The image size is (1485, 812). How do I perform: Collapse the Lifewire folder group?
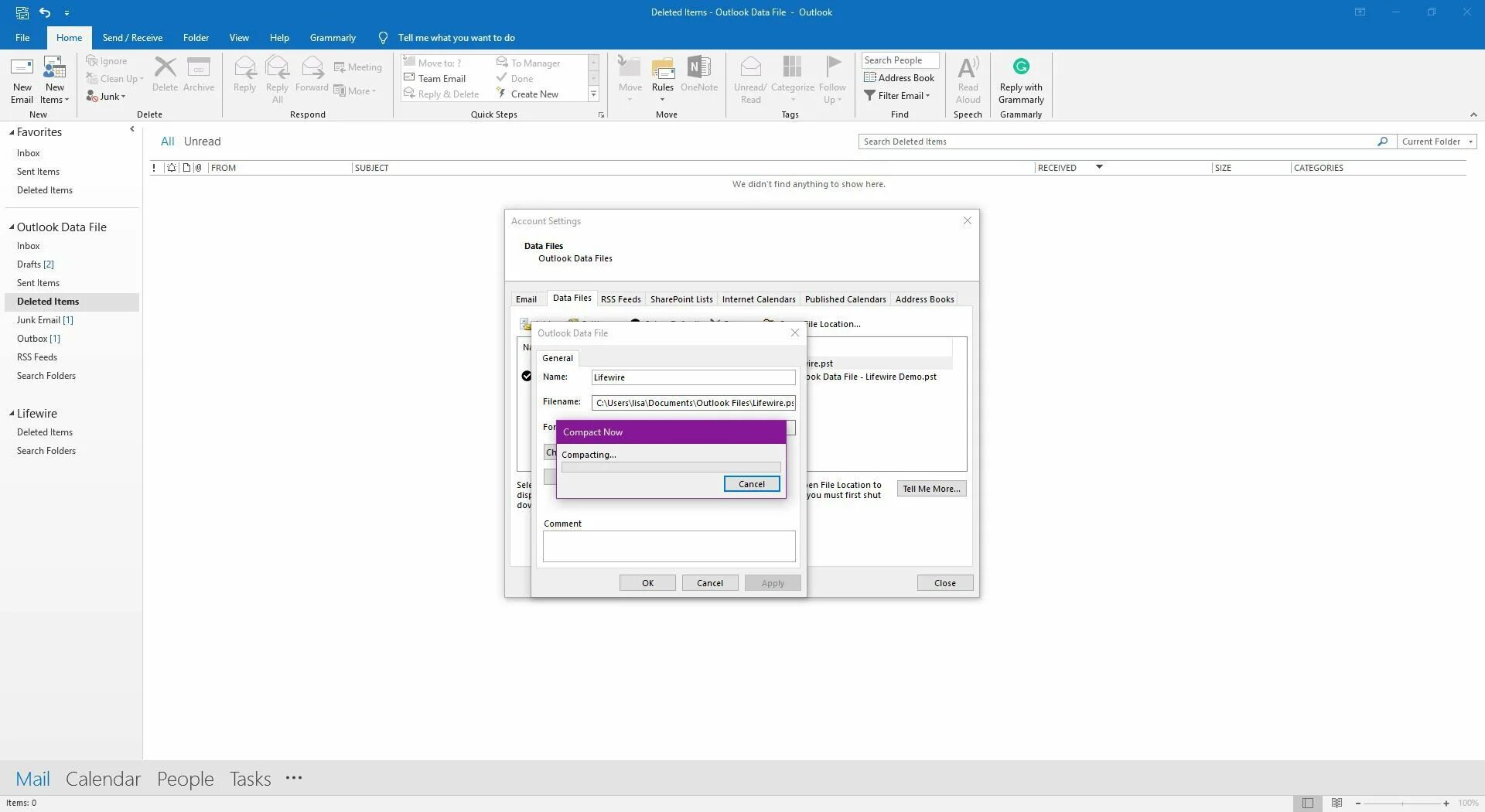12,414
